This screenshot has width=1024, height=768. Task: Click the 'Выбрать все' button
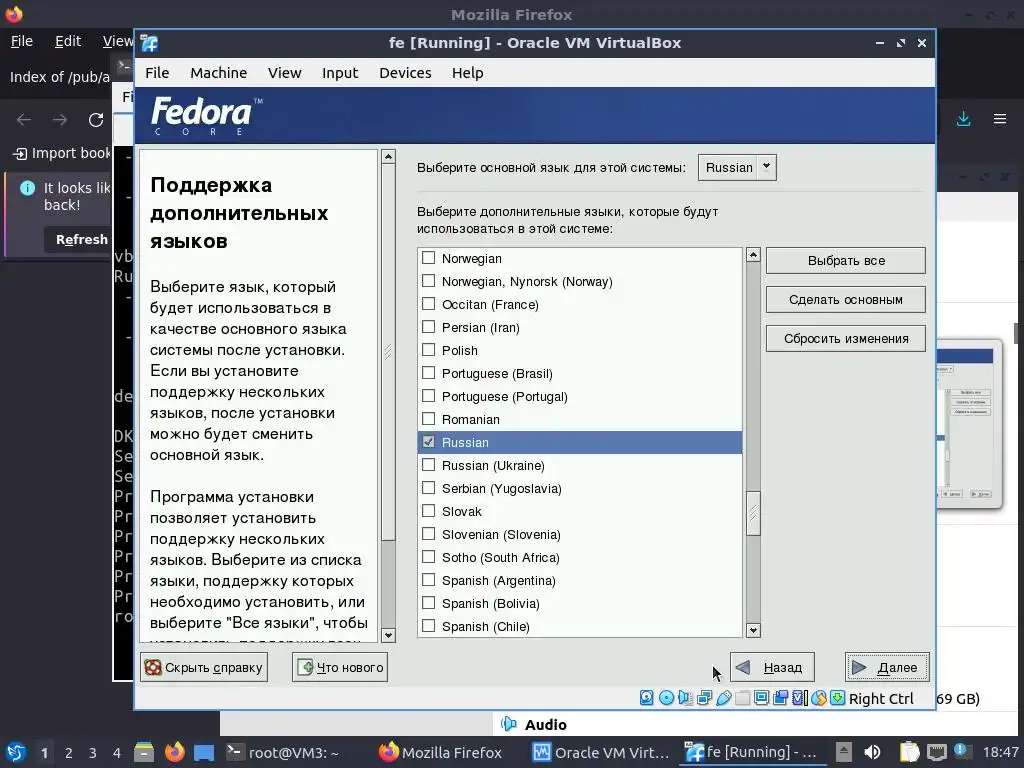846,261
